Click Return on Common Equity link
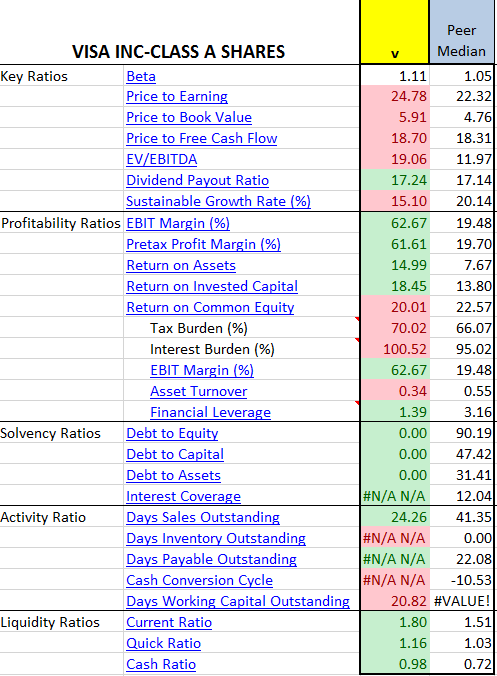The image size is (497, 676). click(210, 307)
